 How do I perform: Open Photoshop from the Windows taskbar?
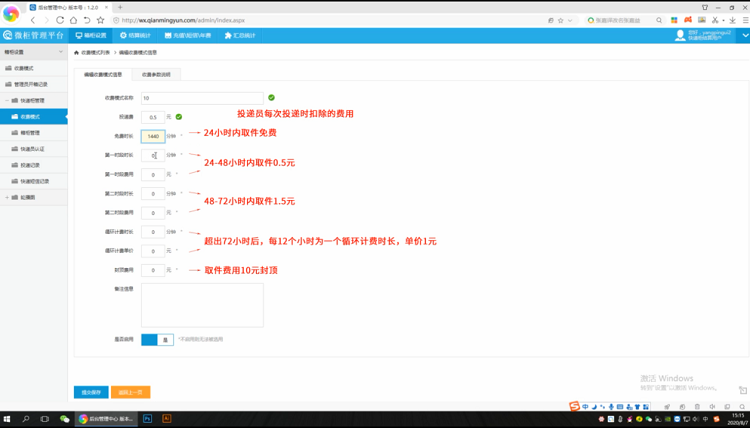(147, 419)
